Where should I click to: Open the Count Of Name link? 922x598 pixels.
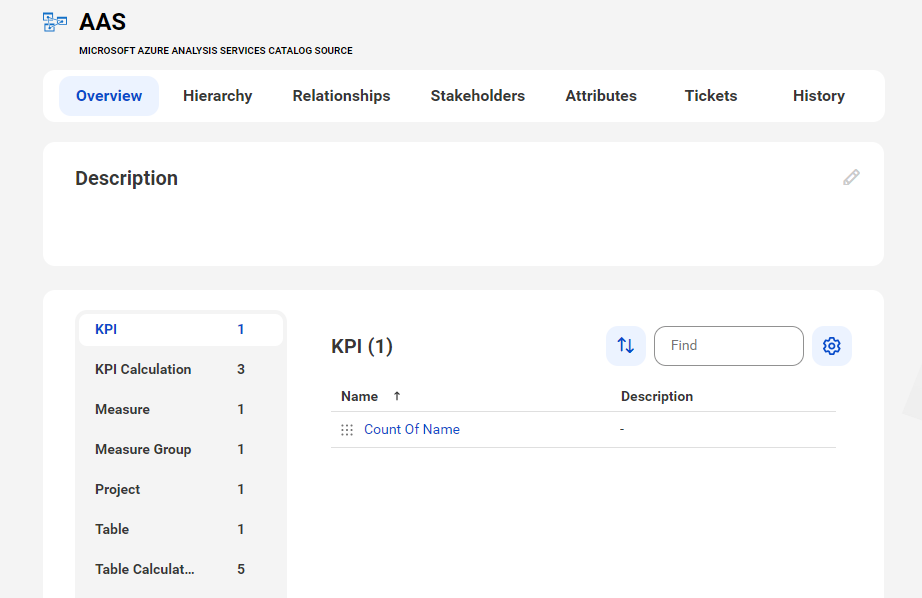(412, 429)
